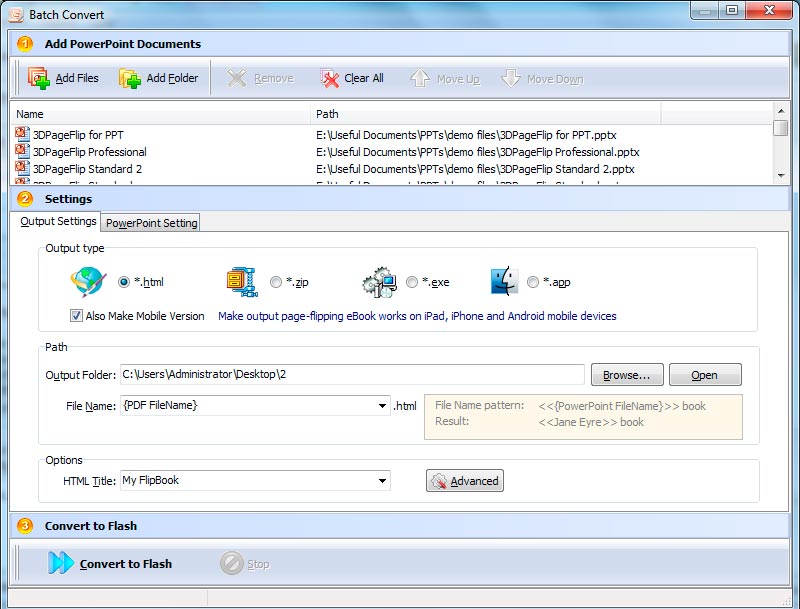
Task: Click the Convert to Flash button label
Action: [x=126, y=564]
